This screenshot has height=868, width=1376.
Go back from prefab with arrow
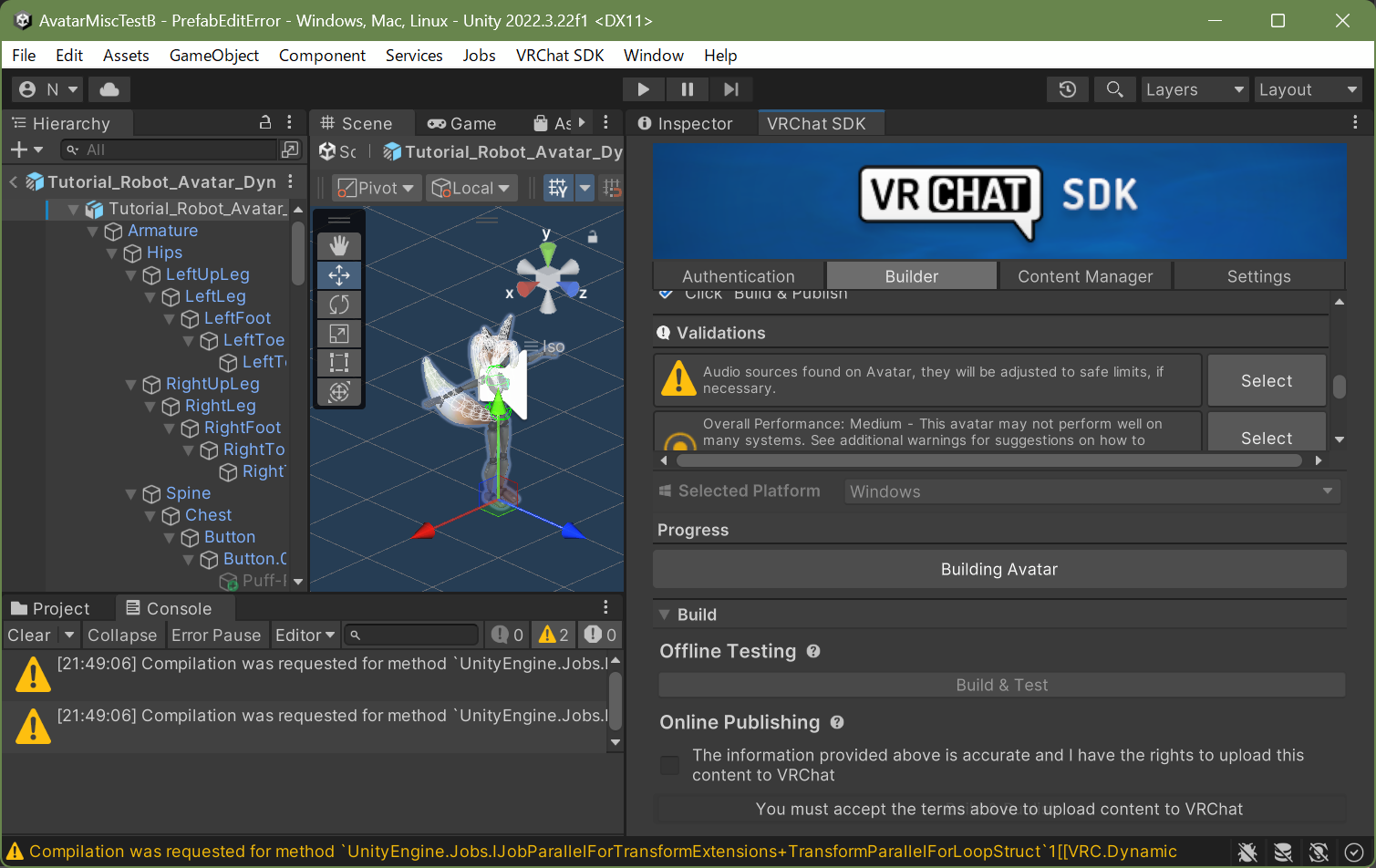(14, 181)
